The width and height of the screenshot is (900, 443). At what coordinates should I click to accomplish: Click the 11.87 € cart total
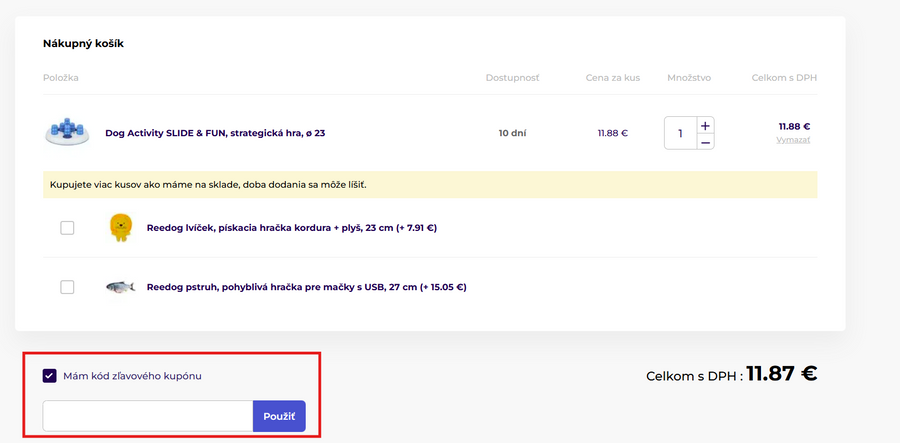pyautogui.click(x=781, y=375)
